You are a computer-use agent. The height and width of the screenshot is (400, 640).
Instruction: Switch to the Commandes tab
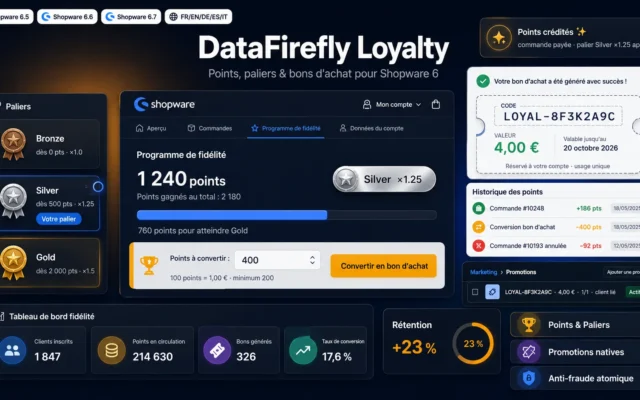210,128
